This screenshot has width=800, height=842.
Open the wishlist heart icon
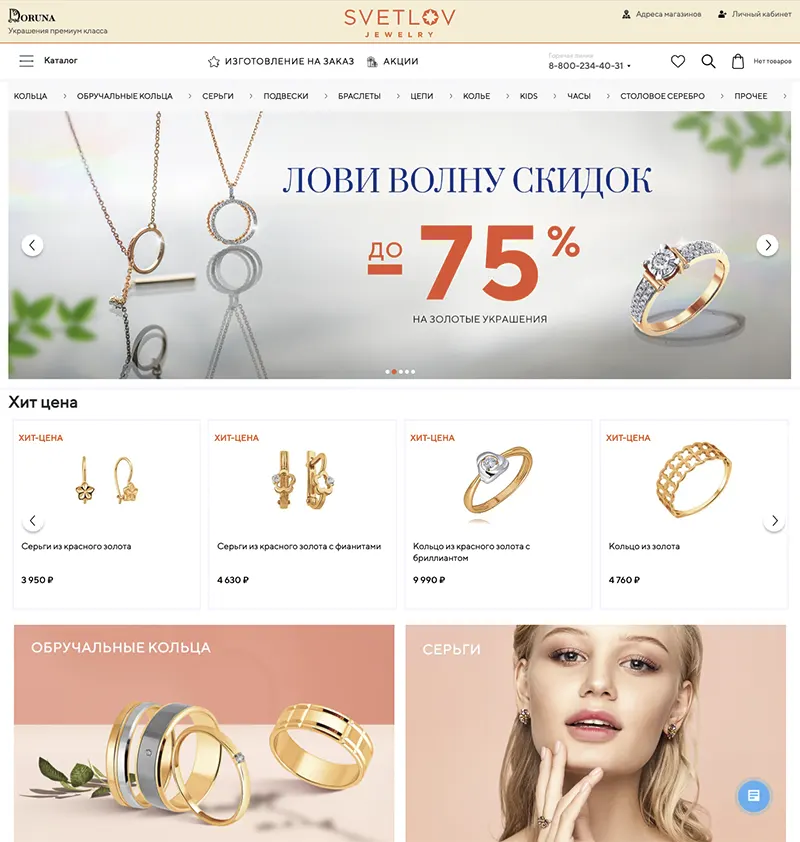678,61
